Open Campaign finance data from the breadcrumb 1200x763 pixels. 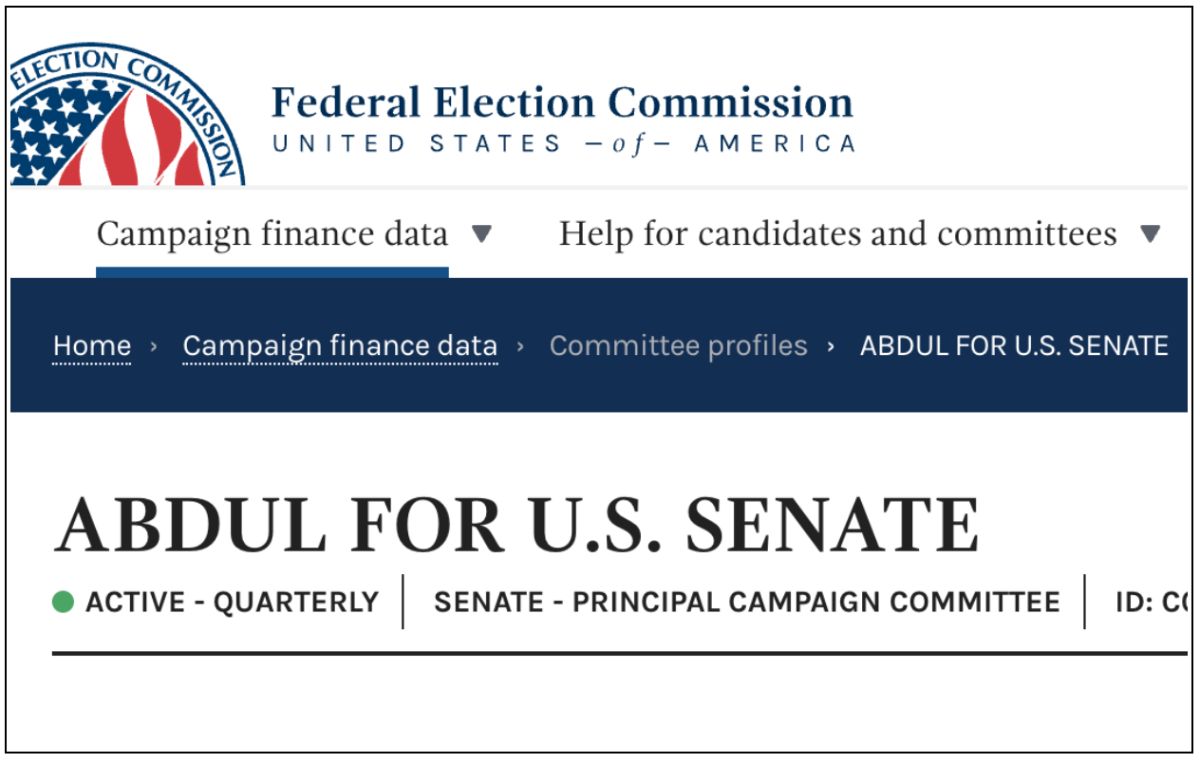pyautogui.click(x=339, y=345)
